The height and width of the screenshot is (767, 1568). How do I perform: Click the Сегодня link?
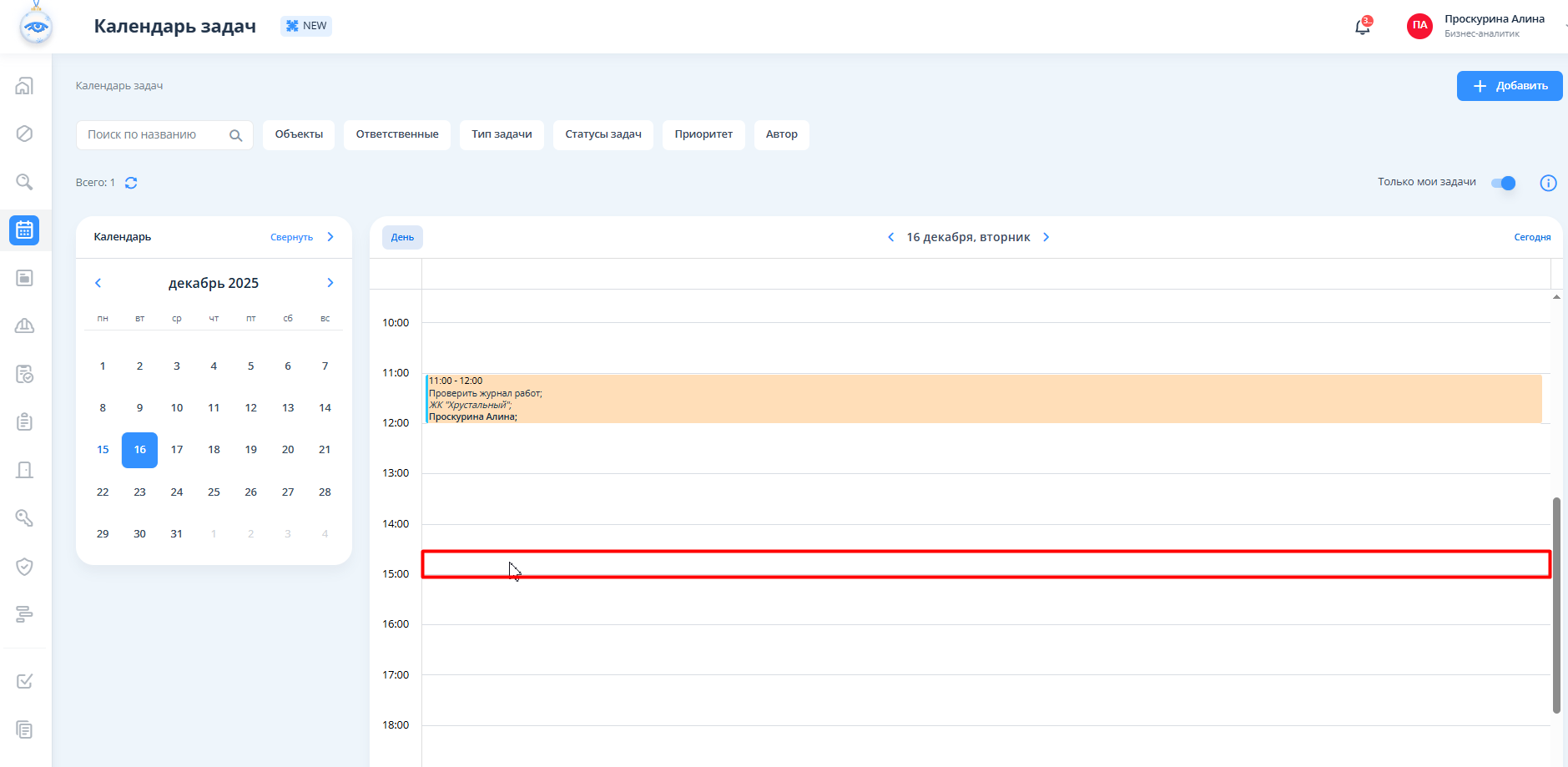pos(1532,237)
